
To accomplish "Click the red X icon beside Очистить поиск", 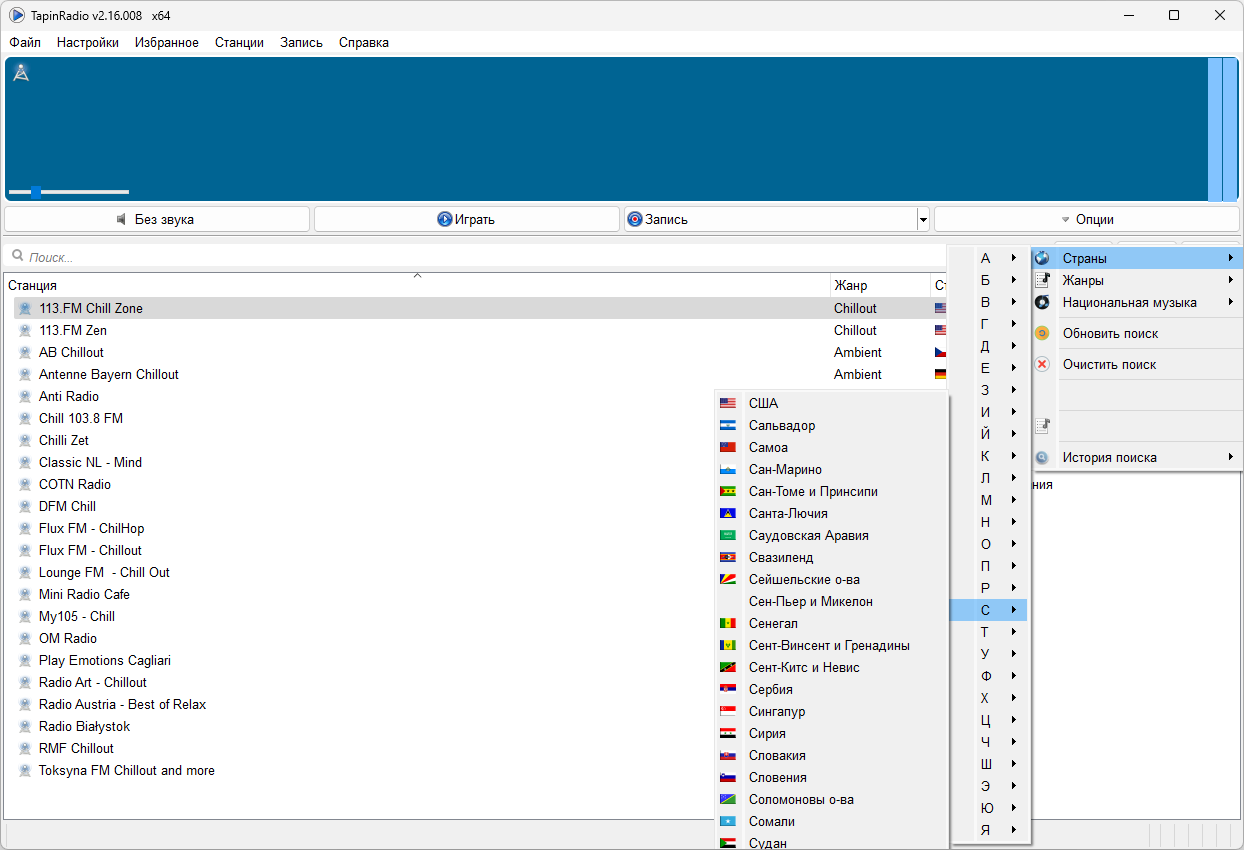I will click(1042, 364).
